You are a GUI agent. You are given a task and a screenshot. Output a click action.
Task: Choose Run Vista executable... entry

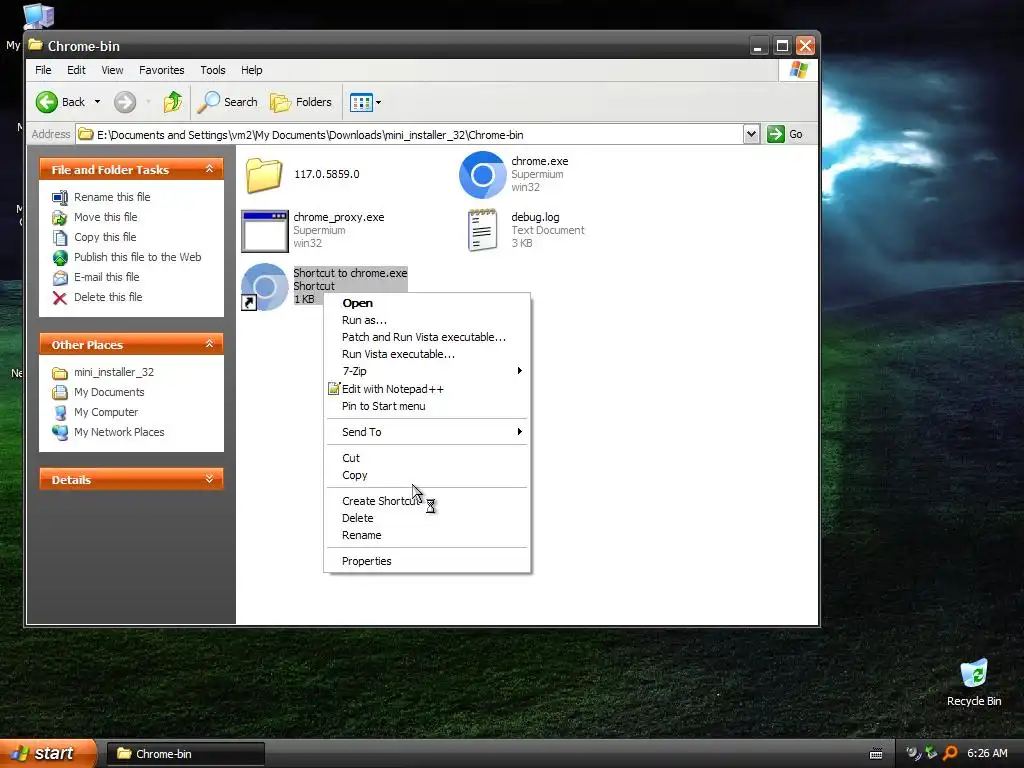point(427,354)
